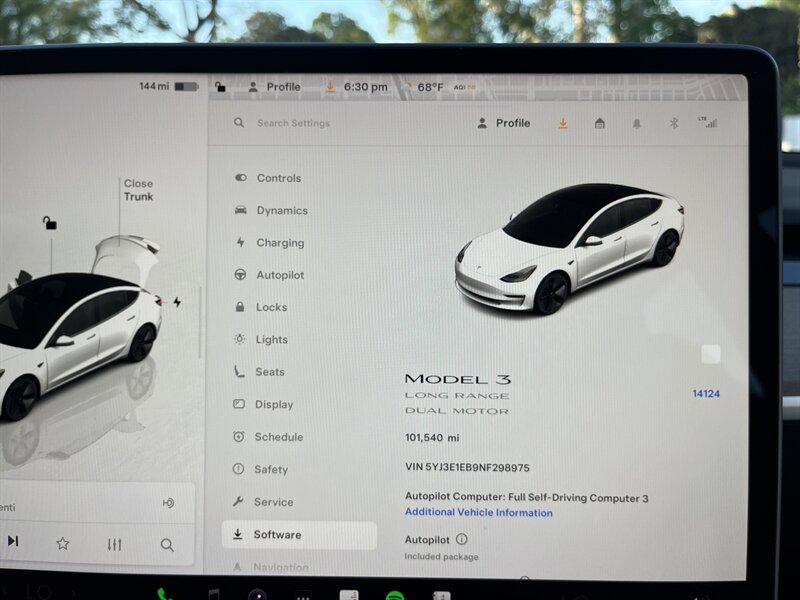Tap the Close Trunk button
The image size is (800, 600).
138,190
